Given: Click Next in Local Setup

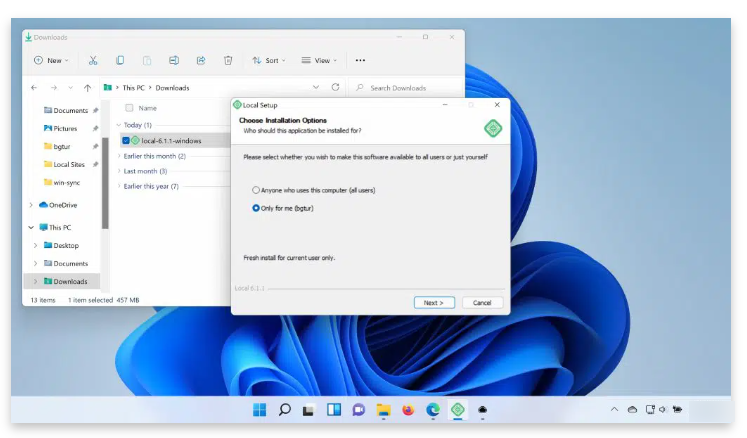Looking at the screenshot, I should (434, 302).
